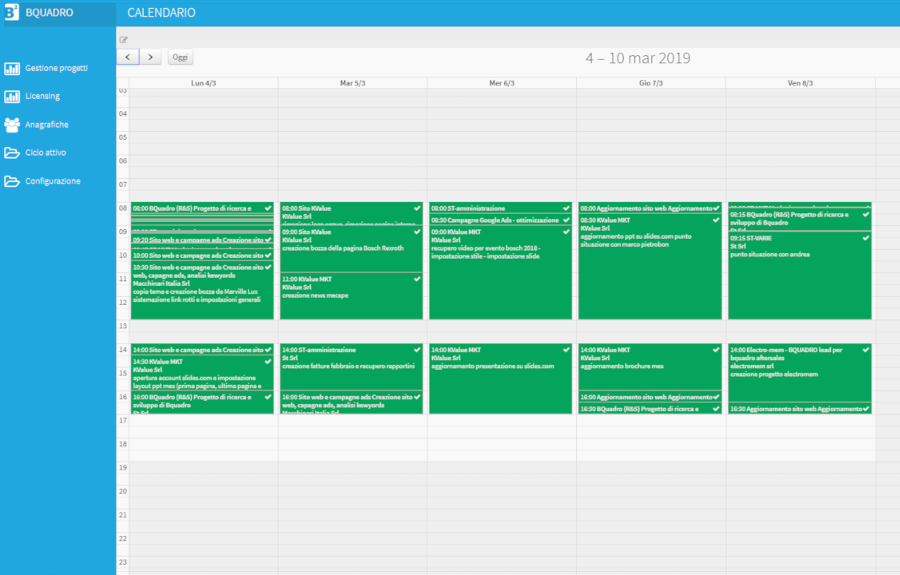
Task: Open Friday 09:15 ST-VARIE event
Action: click(800, 275)
